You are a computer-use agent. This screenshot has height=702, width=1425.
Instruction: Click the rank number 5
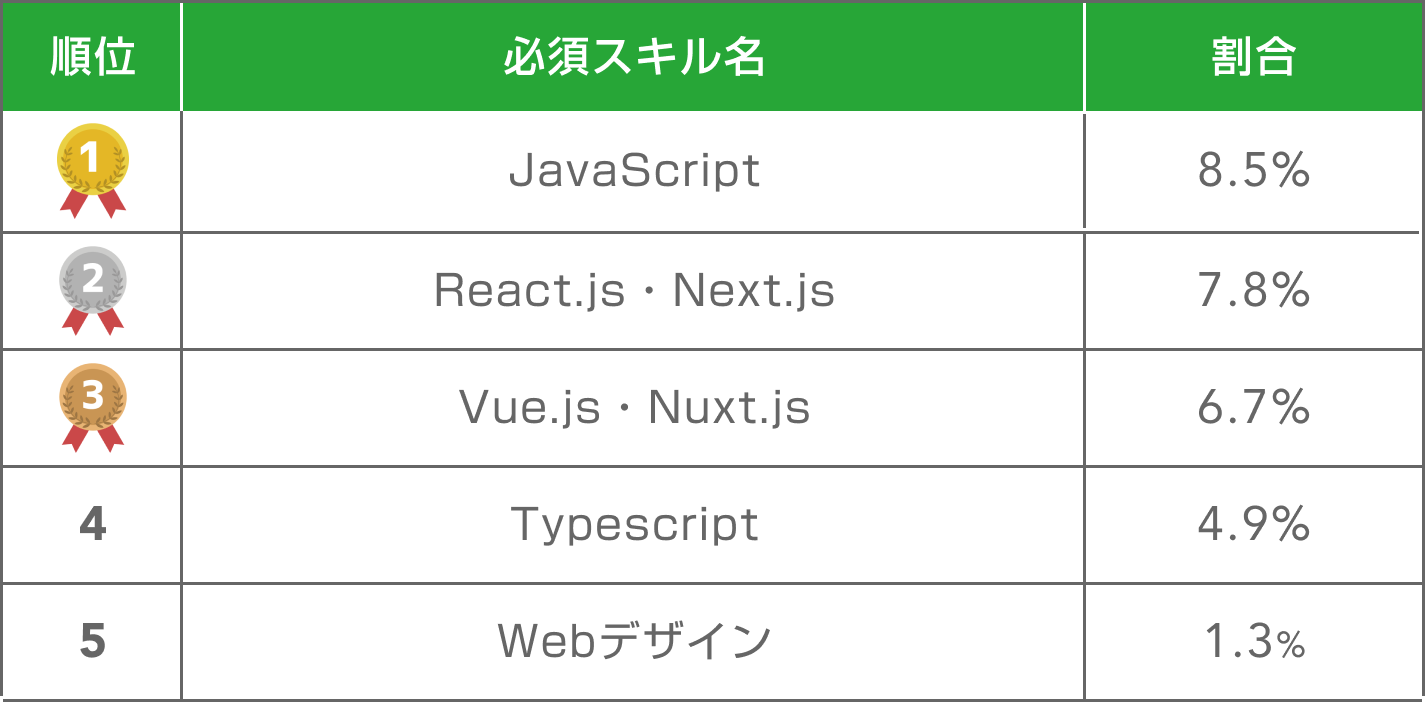click(92, 642)
